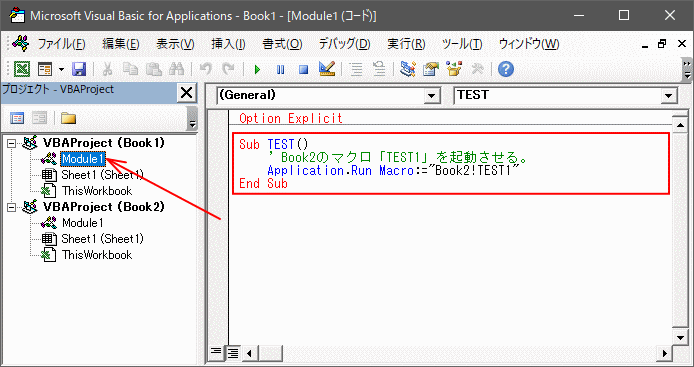Click the outdent icon in toolbar
This screenshot has width=694, height=367.
(x=379, y=69)
